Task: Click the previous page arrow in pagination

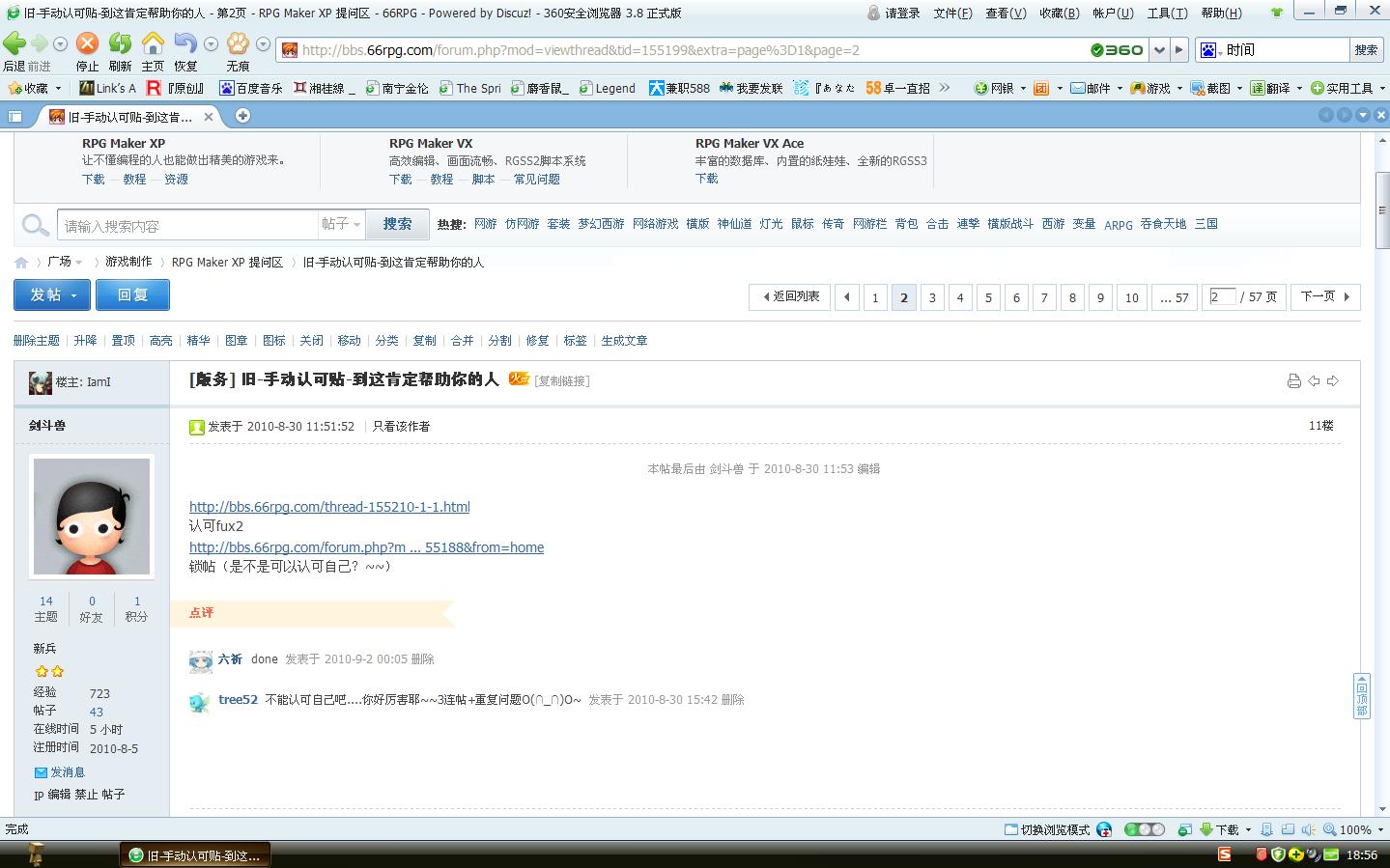Action: (x=847, y=297)
